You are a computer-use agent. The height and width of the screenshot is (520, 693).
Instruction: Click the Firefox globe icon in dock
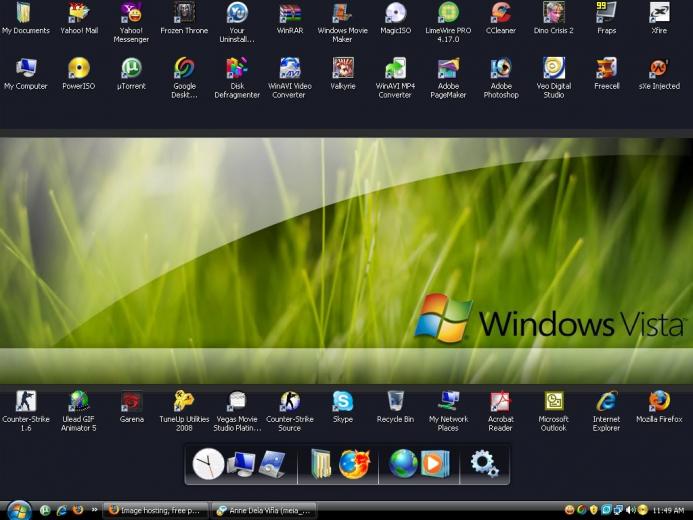(x=354, y=464)
